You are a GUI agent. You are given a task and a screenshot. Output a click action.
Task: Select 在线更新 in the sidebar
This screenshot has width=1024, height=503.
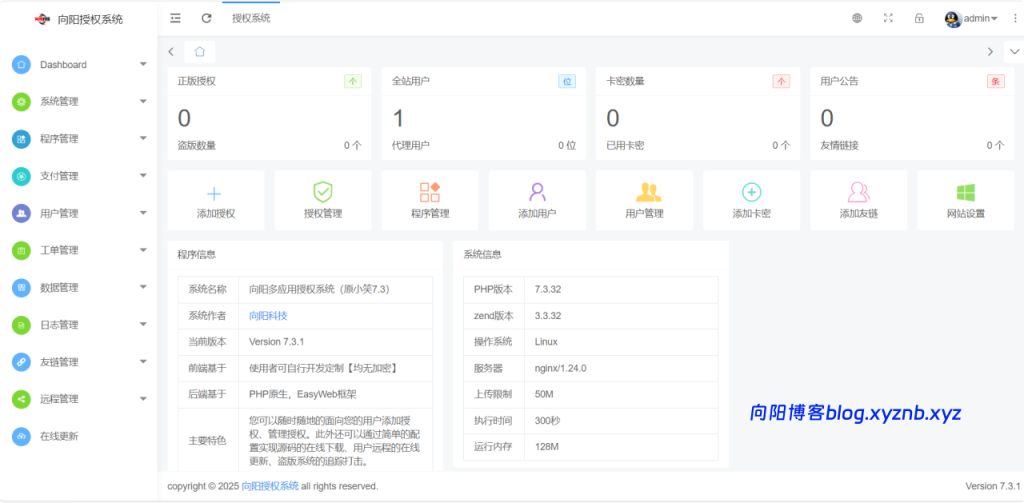pos(59,436)
